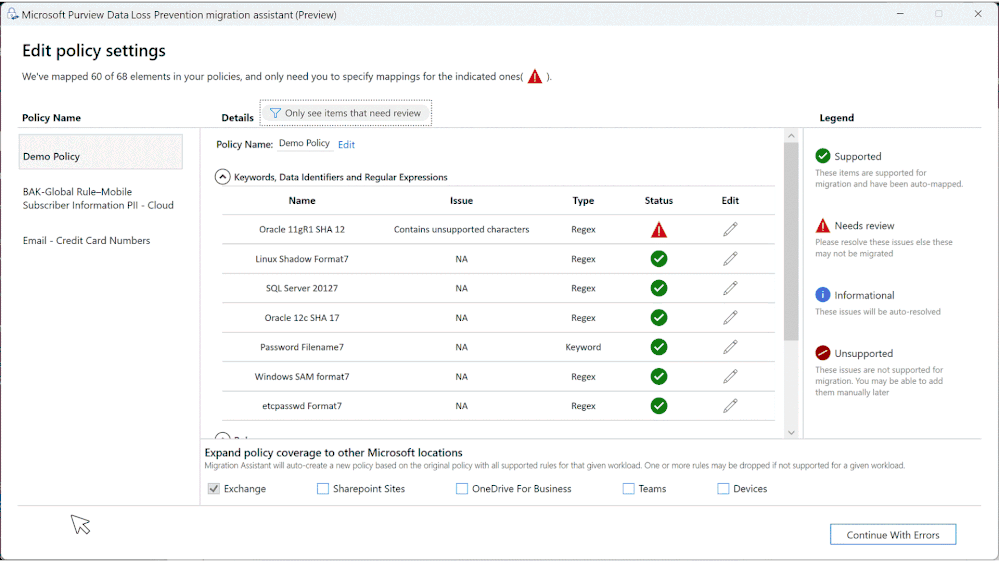Click green check status for SQL Server 20127
Image resolution: width=999 pixels, height=562 pixels.
(x=659, y=288)
